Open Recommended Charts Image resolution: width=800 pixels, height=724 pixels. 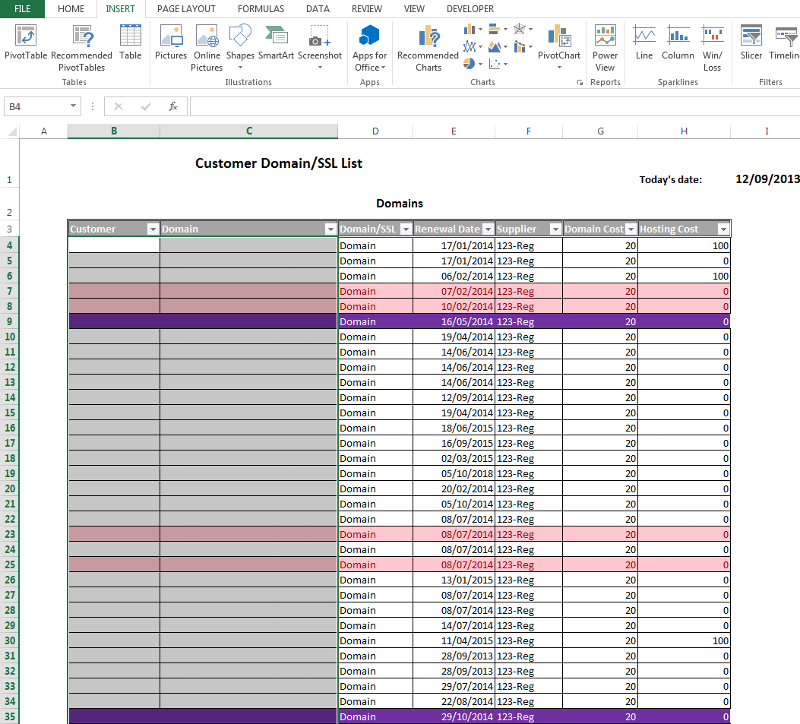[x=428, y=48]
